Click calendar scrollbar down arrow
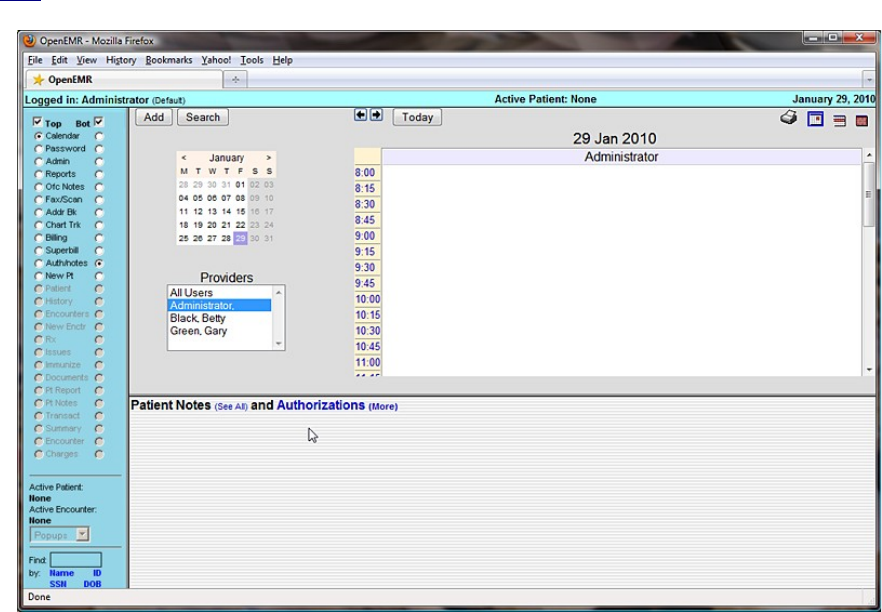Screen dimensions: 882x612 point(869,370)
